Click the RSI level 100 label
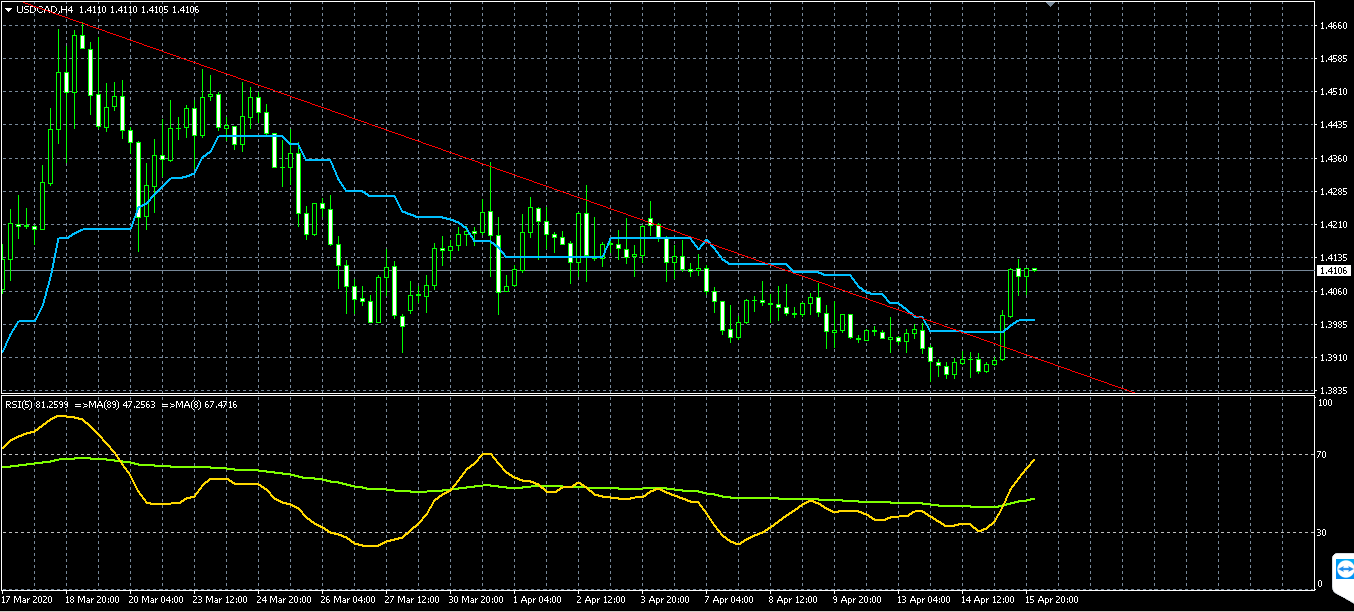This screenshot has width=1354, height=612. point(1326,402)
